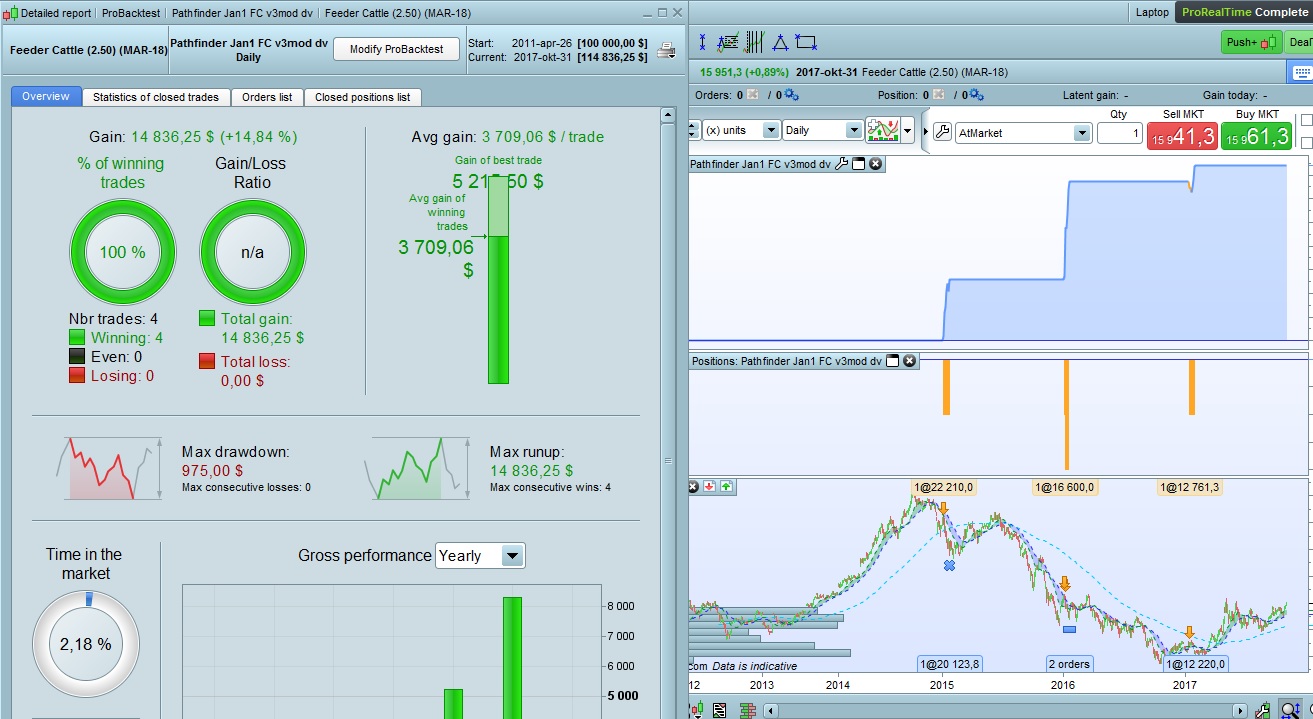Click the 1@22 210,0 trade label
This screenshot has width=1313, height=719.
click(943, 488)
